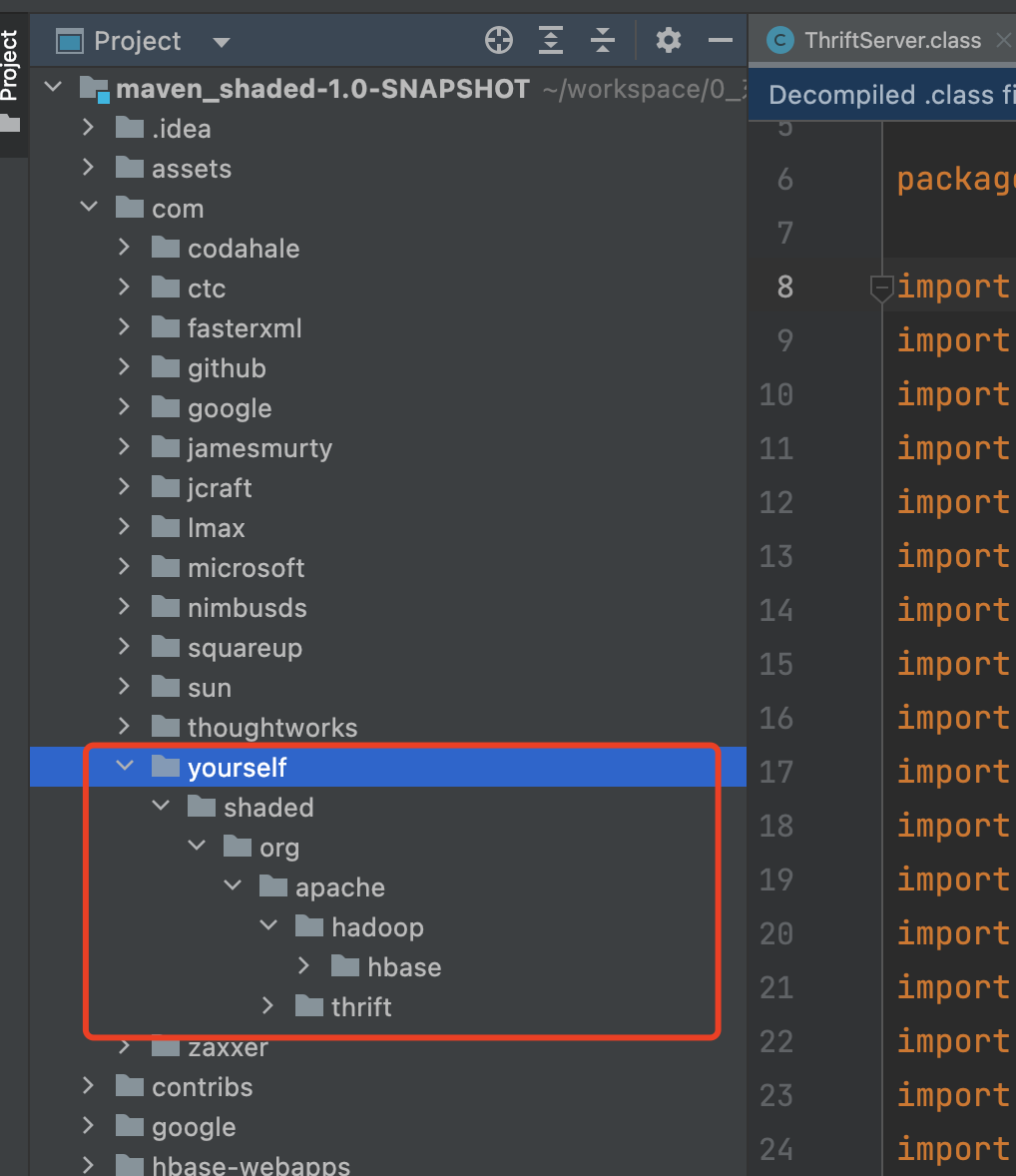Hide the Project panel with minus icon

[x=720, y=40]
